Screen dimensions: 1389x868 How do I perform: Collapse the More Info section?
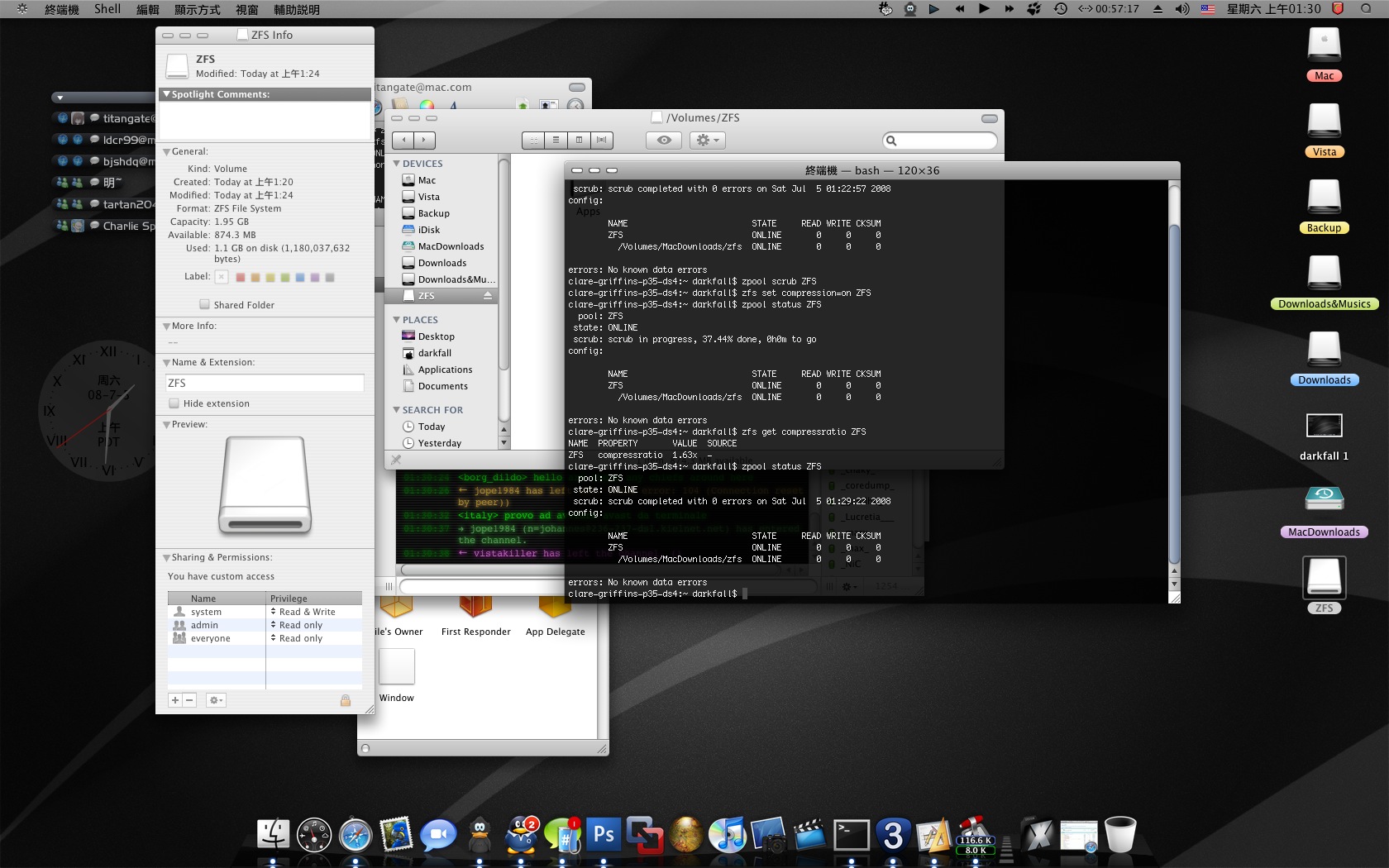coord(166,327)
